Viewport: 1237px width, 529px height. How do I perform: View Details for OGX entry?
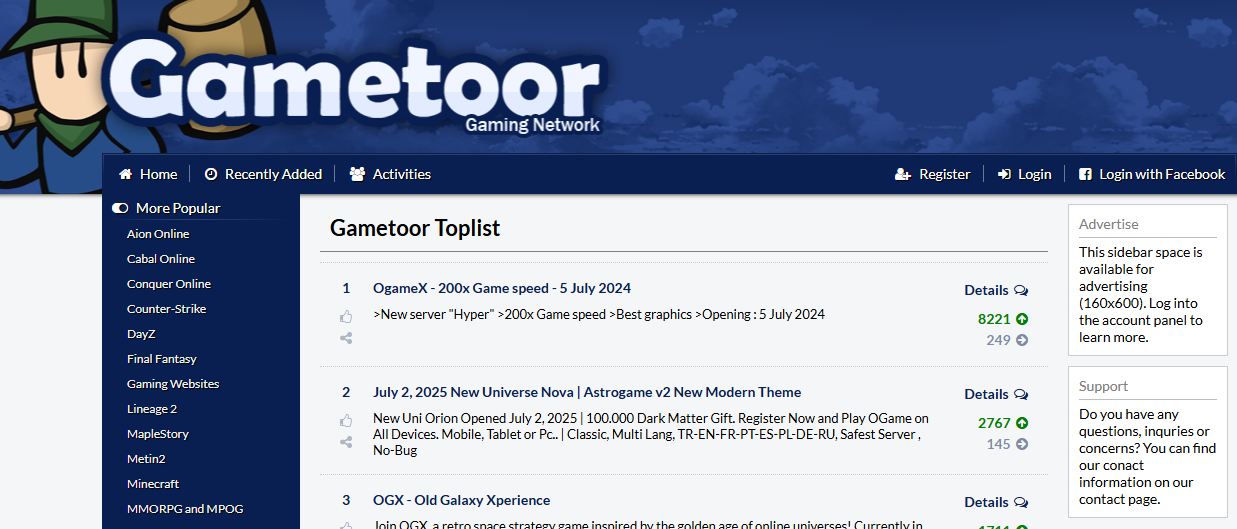point(986,502)
